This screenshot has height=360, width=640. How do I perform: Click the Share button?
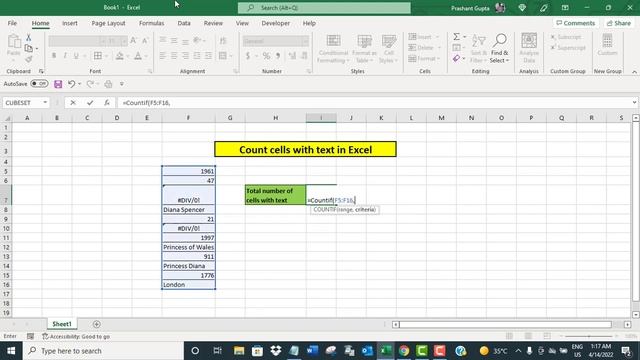tap(619, 23)
